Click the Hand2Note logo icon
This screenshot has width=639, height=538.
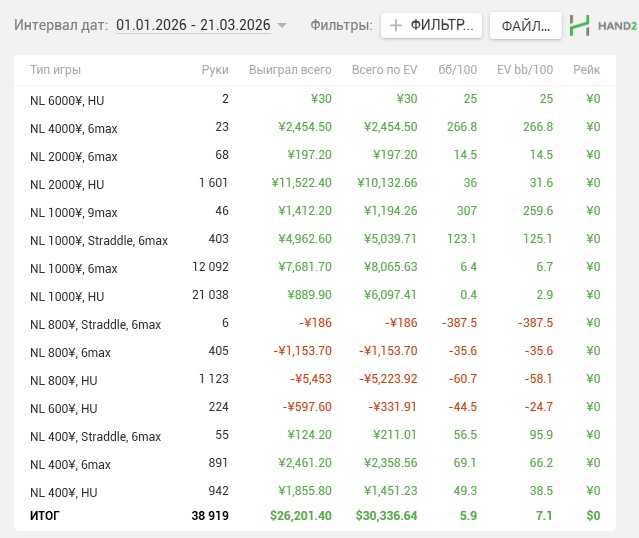pyautogui.click(x=580, y=26)
